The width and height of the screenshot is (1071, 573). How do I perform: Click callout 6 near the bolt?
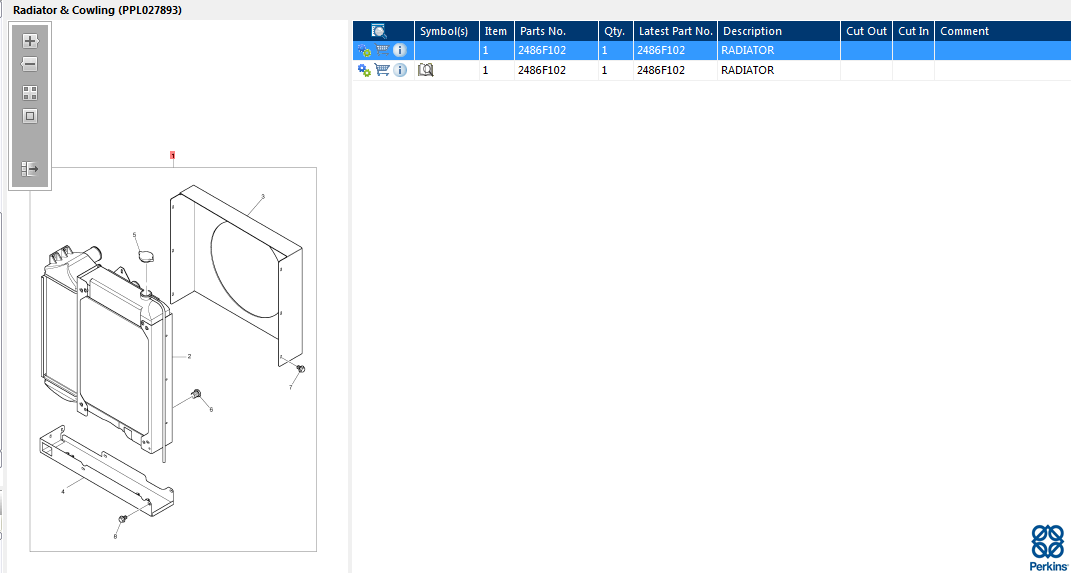coord(211,410)
